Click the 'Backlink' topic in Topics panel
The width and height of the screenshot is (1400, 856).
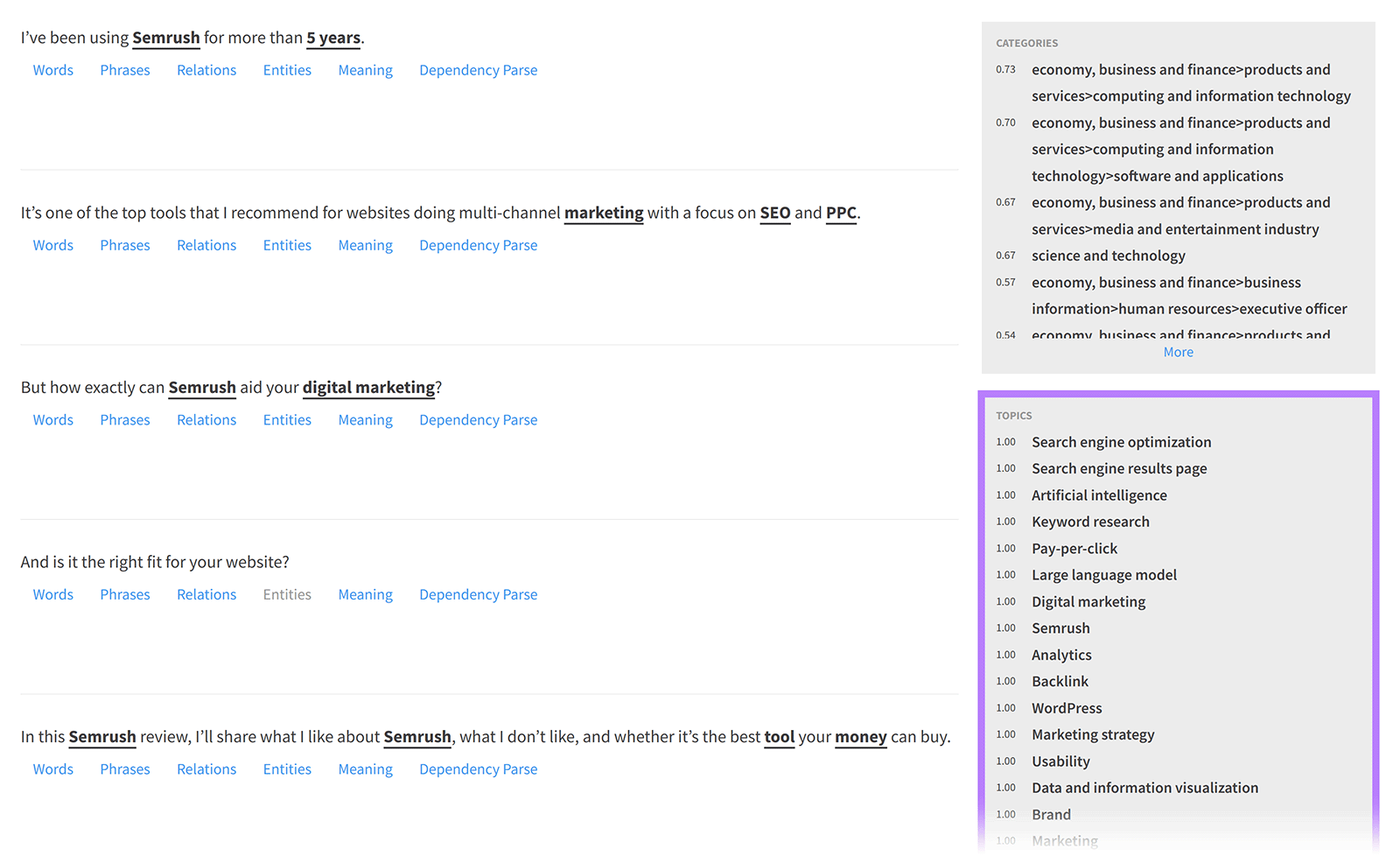pos(1060,681)
